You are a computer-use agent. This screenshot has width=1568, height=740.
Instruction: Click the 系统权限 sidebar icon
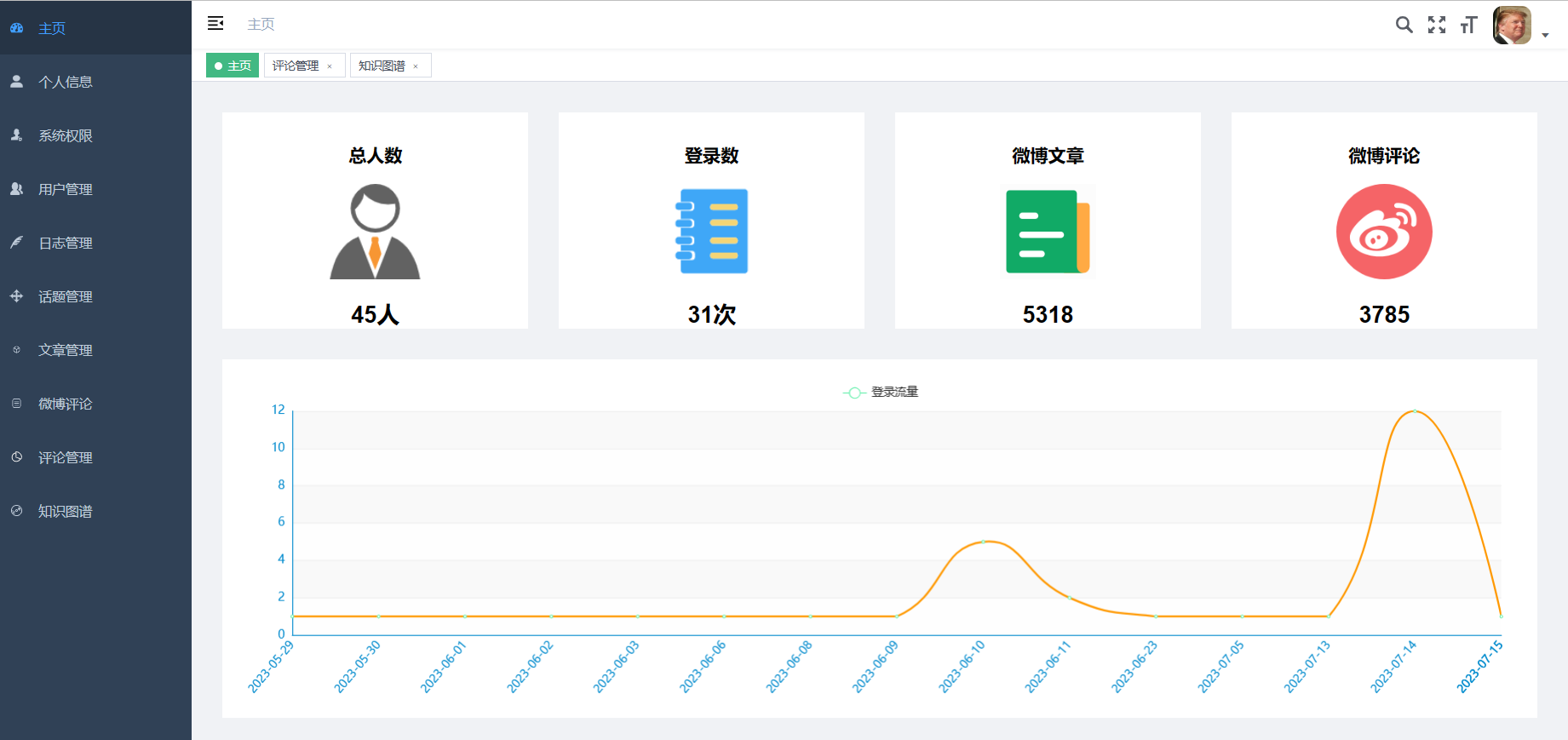click(x=16, y=135)
